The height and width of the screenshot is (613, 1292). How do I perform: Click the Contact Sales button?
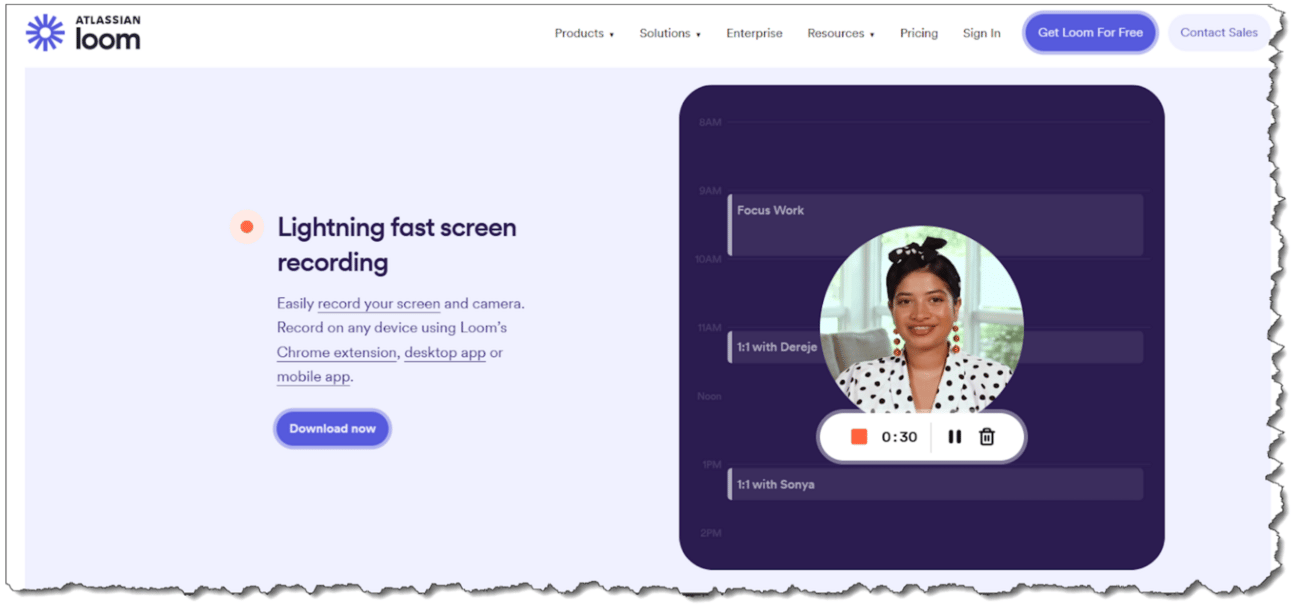1219,32
